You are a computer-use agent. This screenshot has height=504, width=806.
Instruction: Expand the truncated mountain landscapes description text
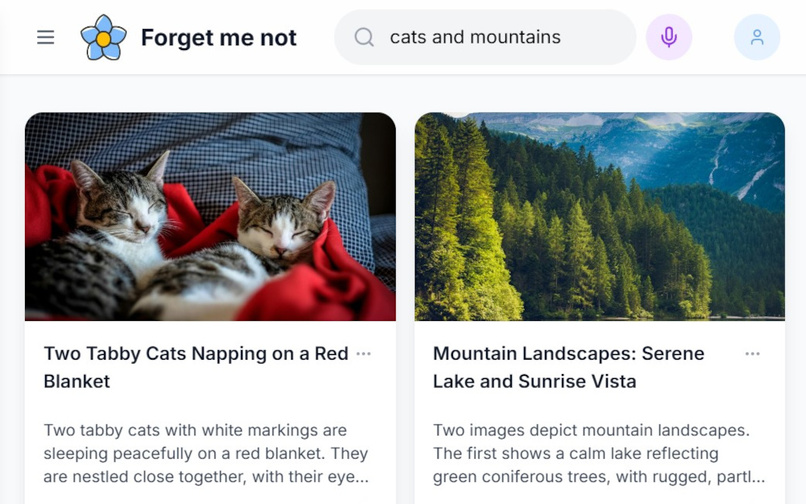click(599, 453)
